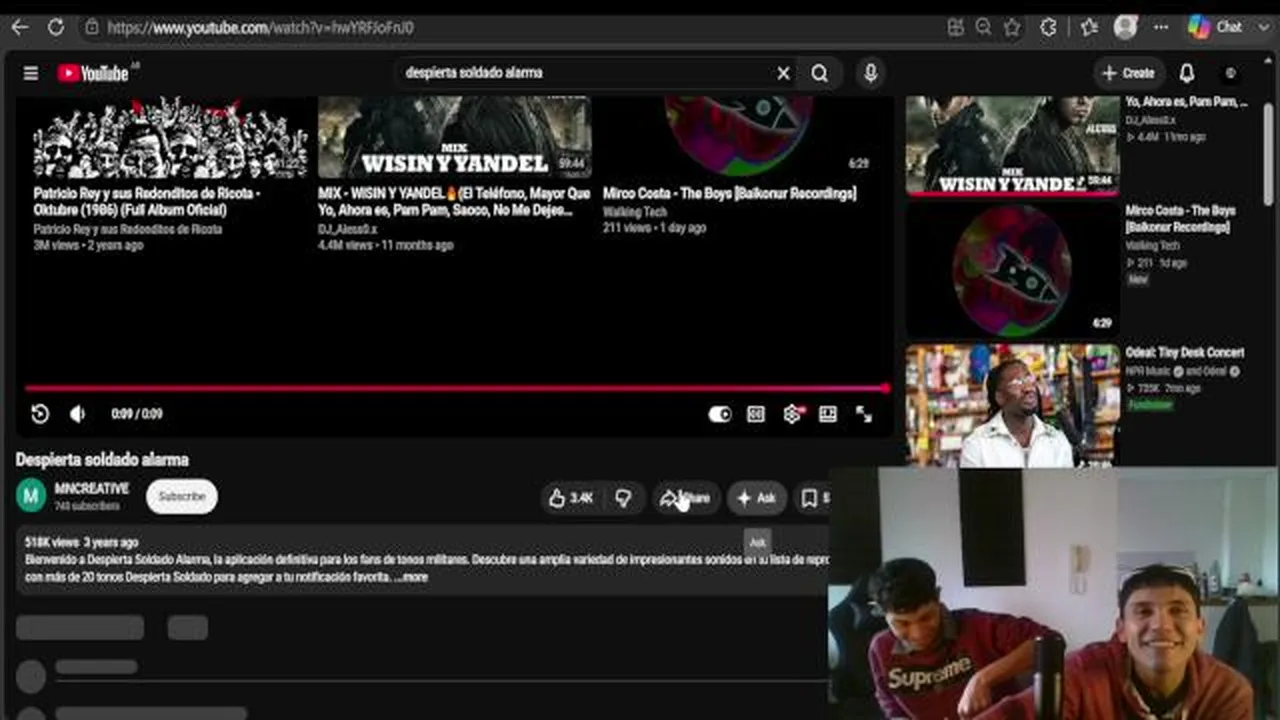Image resolution: width=1280 pixels, height=720 pixels.
Task: Open player settings gear
Action: click(x=792, y=414)
